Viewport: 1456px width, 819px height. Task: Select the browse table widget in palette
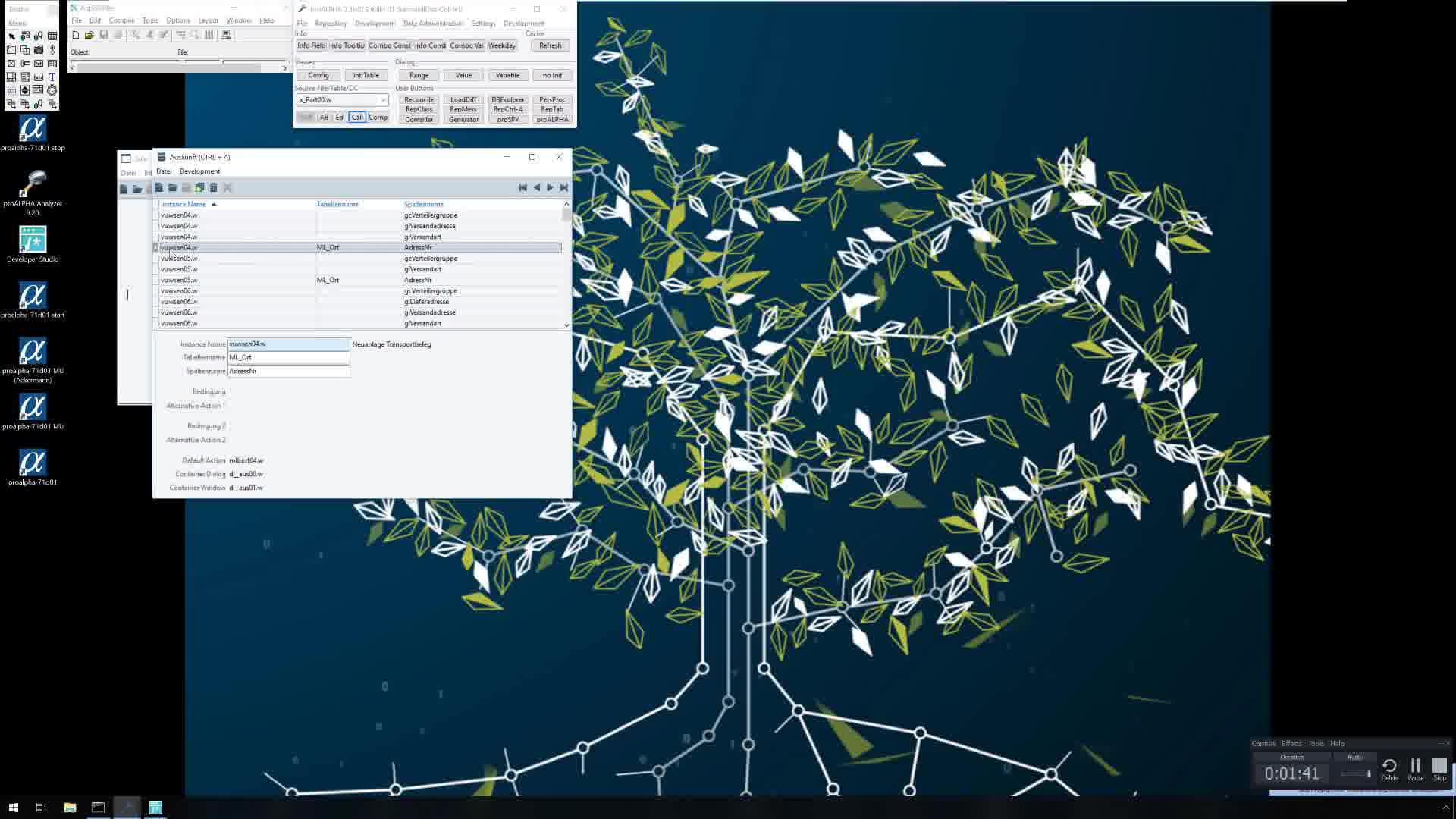52,36
